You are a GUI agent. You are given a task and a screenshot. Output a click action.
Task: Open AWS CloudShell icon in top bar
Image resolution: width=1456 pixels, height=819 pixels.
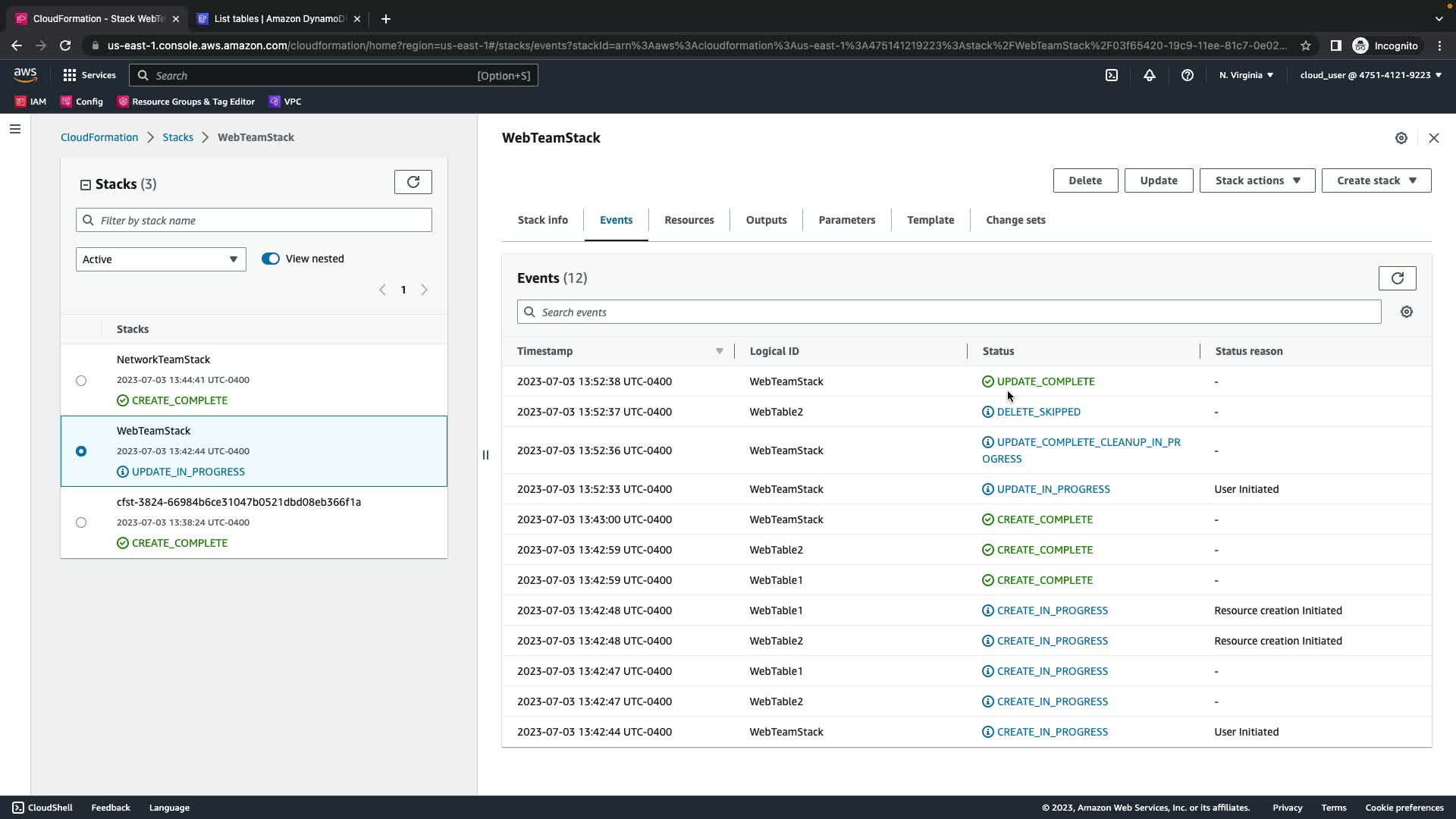pos(1111,75)
